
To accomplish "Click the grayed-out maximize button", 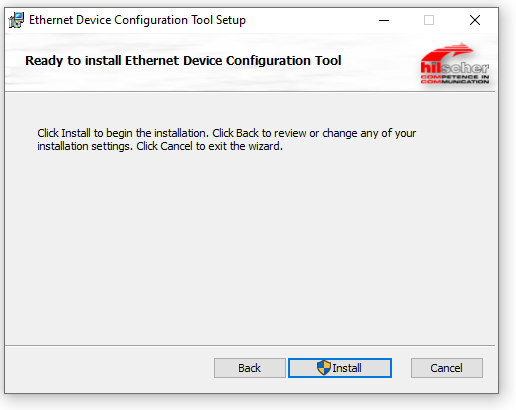I will pyautogui.click(x=429, y=20).
